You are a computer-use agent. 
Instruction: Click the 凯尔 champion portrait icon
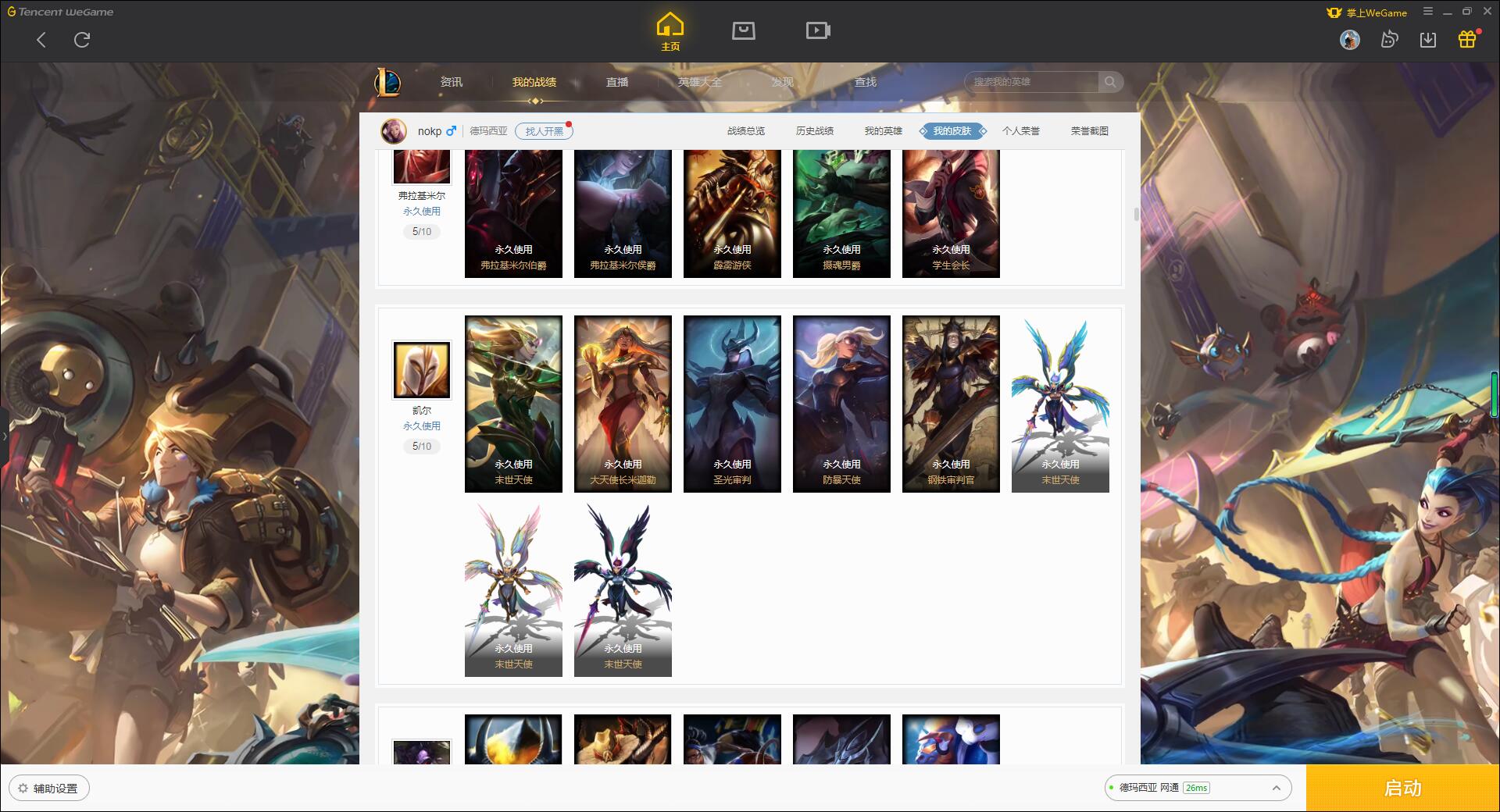point(422,370)
